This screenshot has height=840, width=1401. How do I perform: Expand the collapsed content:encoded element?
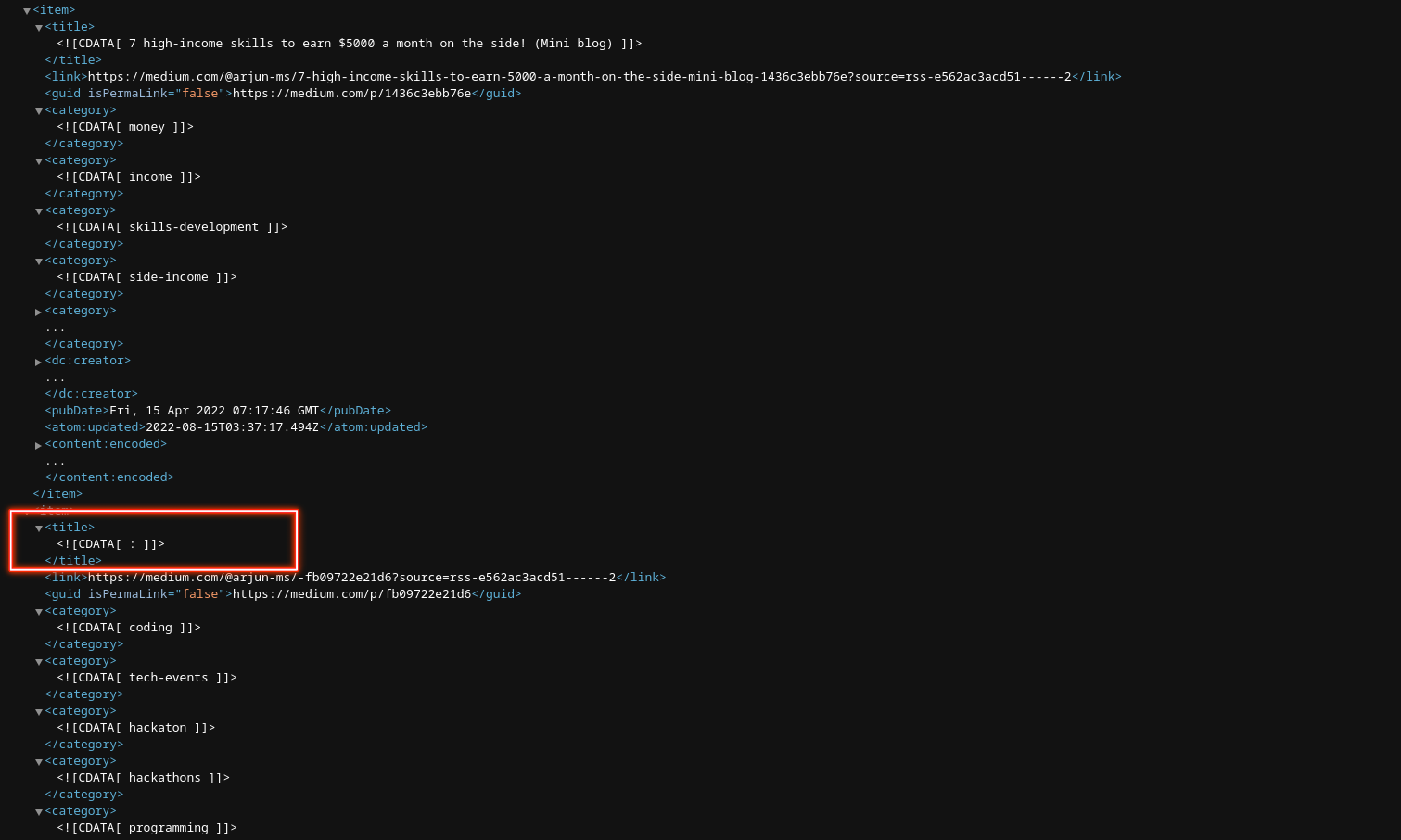pos(38,445)
